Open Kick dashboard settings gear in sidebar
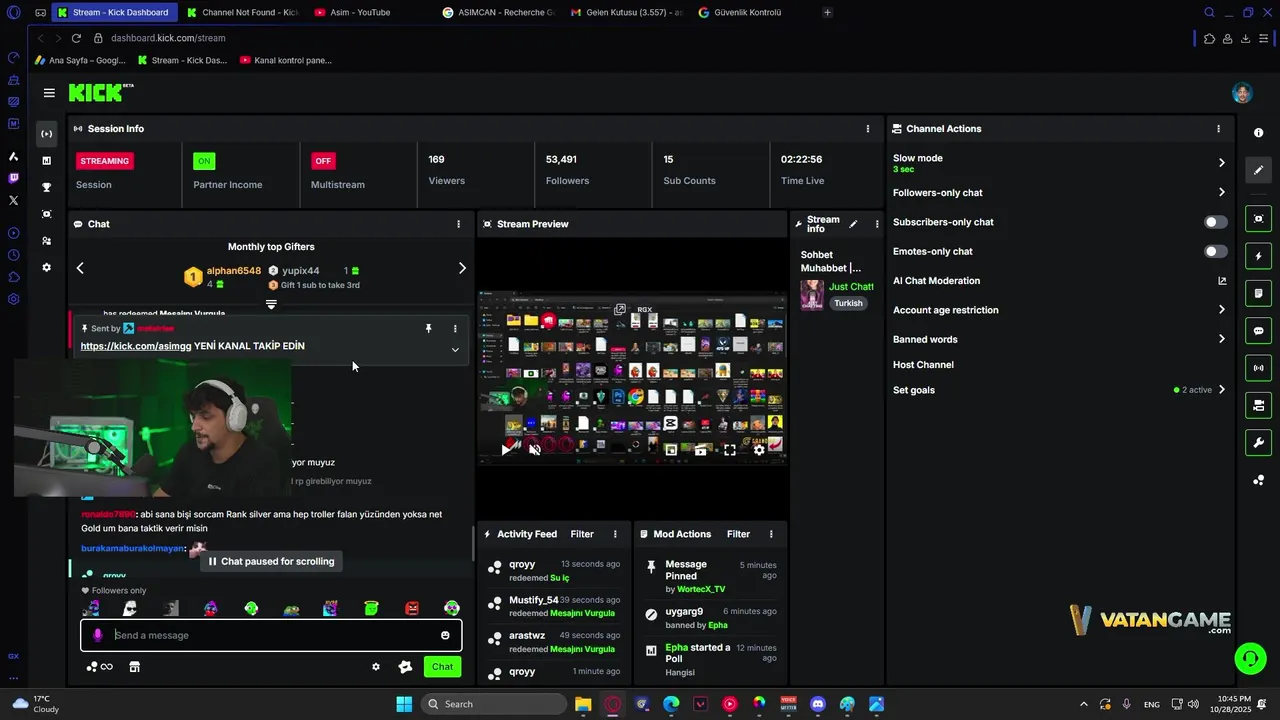 46,268
